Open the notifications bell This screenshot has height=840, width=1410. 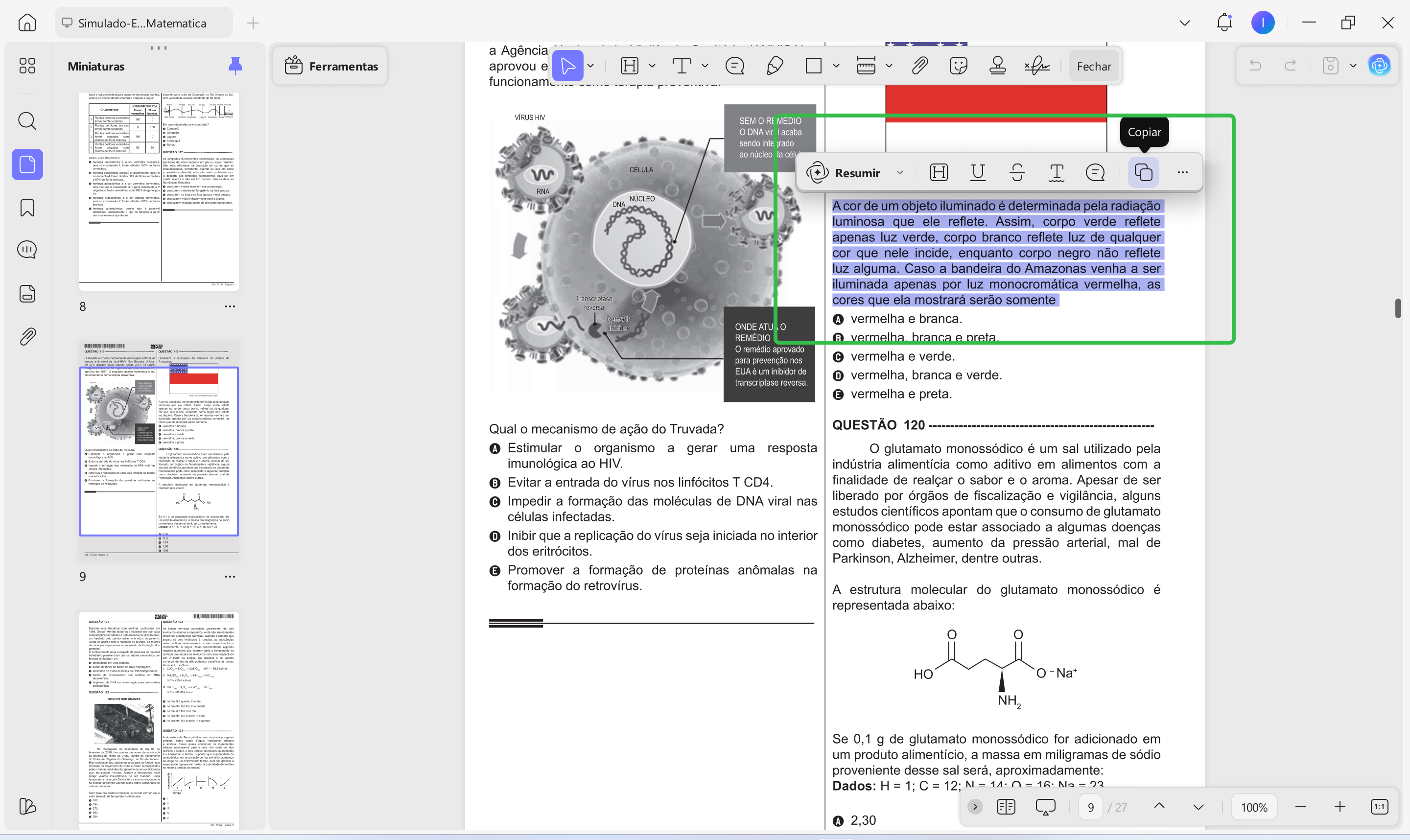click(1224, 23)
